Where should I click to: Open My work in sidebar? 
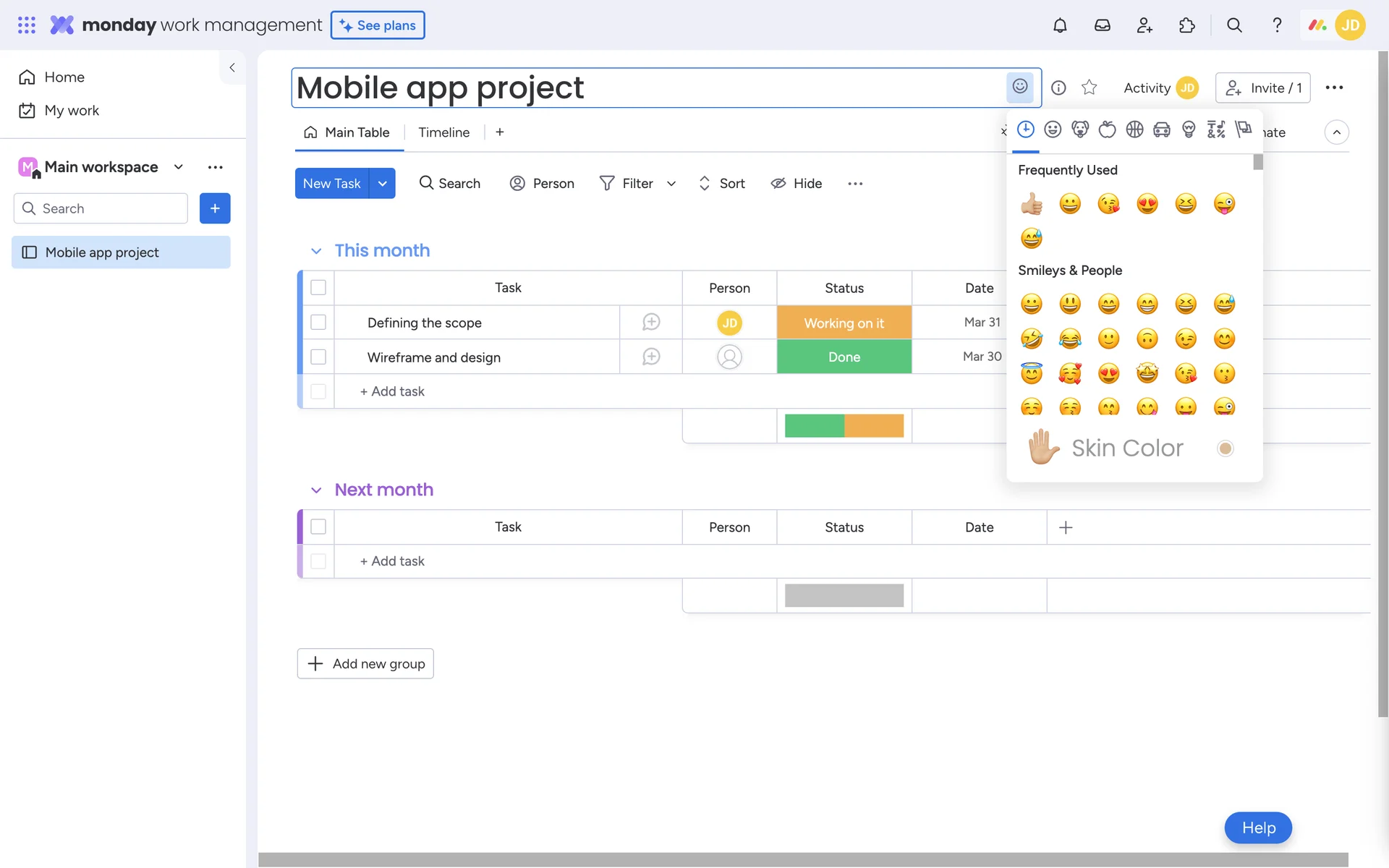pyautogui.click(x=71, y=111)
